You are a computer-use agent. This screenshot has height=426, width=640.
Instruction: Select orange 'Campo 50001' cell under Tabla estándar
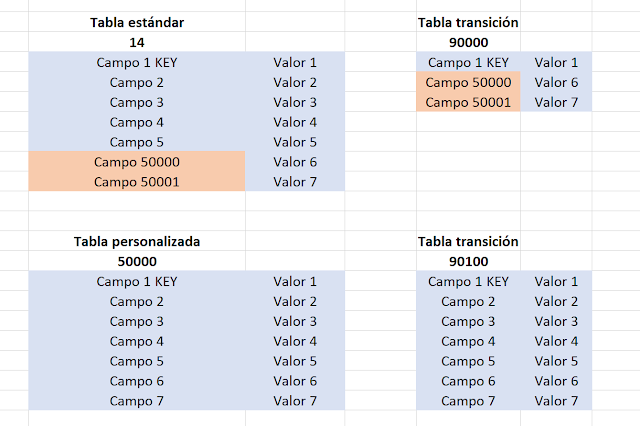point(137,182)
